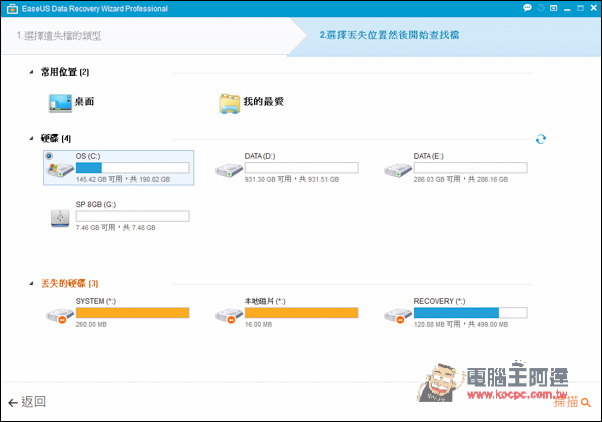Open the feedback chat bubble icon
The width and height of the screenshot is (602, 422).
pos(528,8)
